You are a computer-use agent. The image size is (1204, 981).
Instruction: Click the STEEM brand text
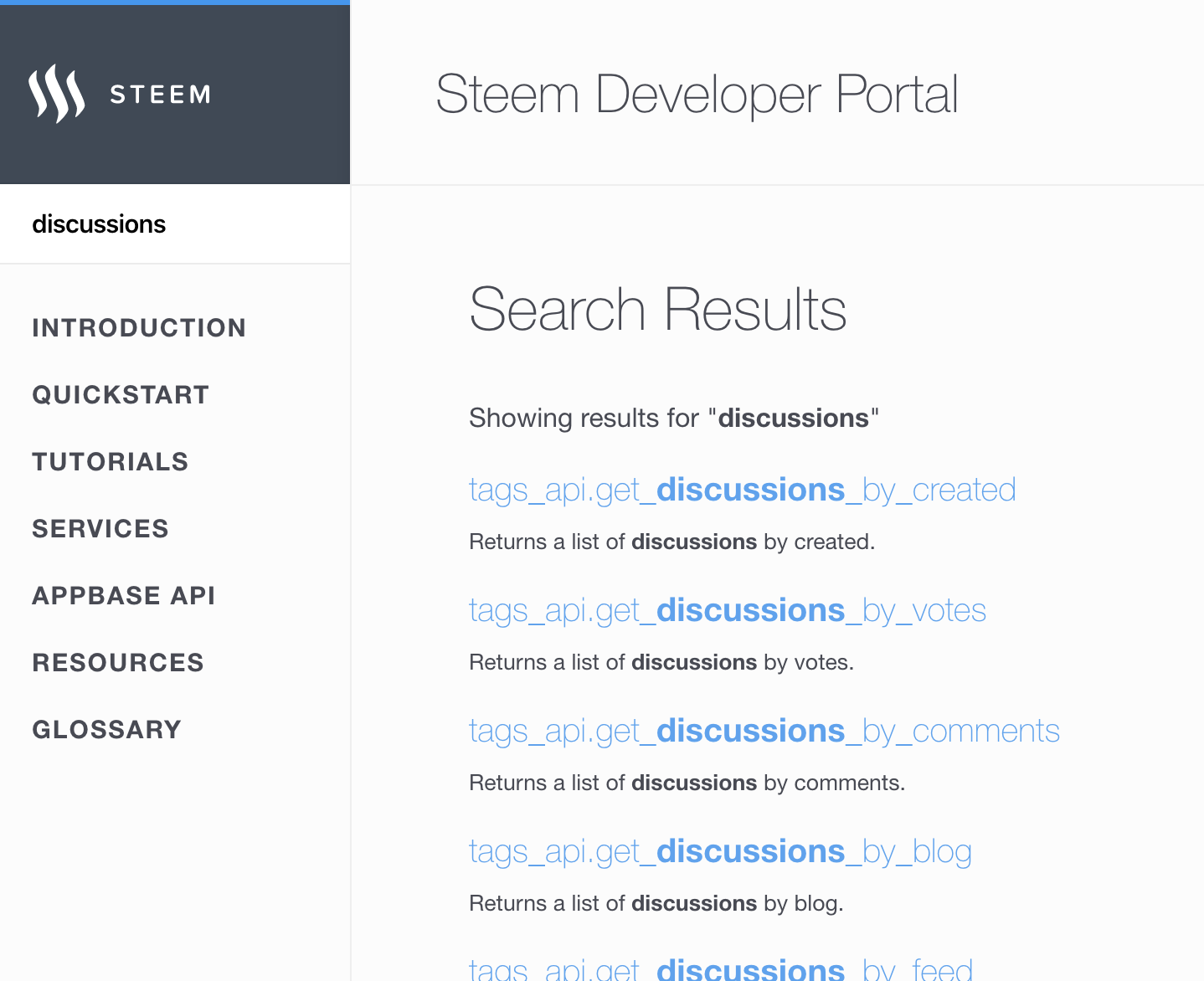point(160,95)
